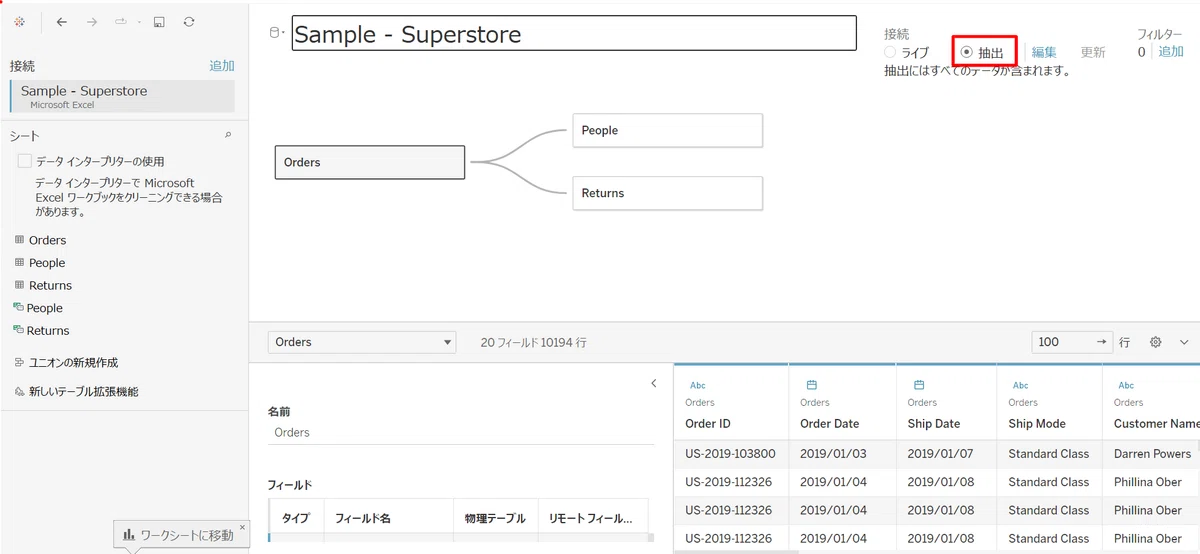Collapse the metadata pane with left chevron
This screenshot has height=554, width=1200.
654,383
